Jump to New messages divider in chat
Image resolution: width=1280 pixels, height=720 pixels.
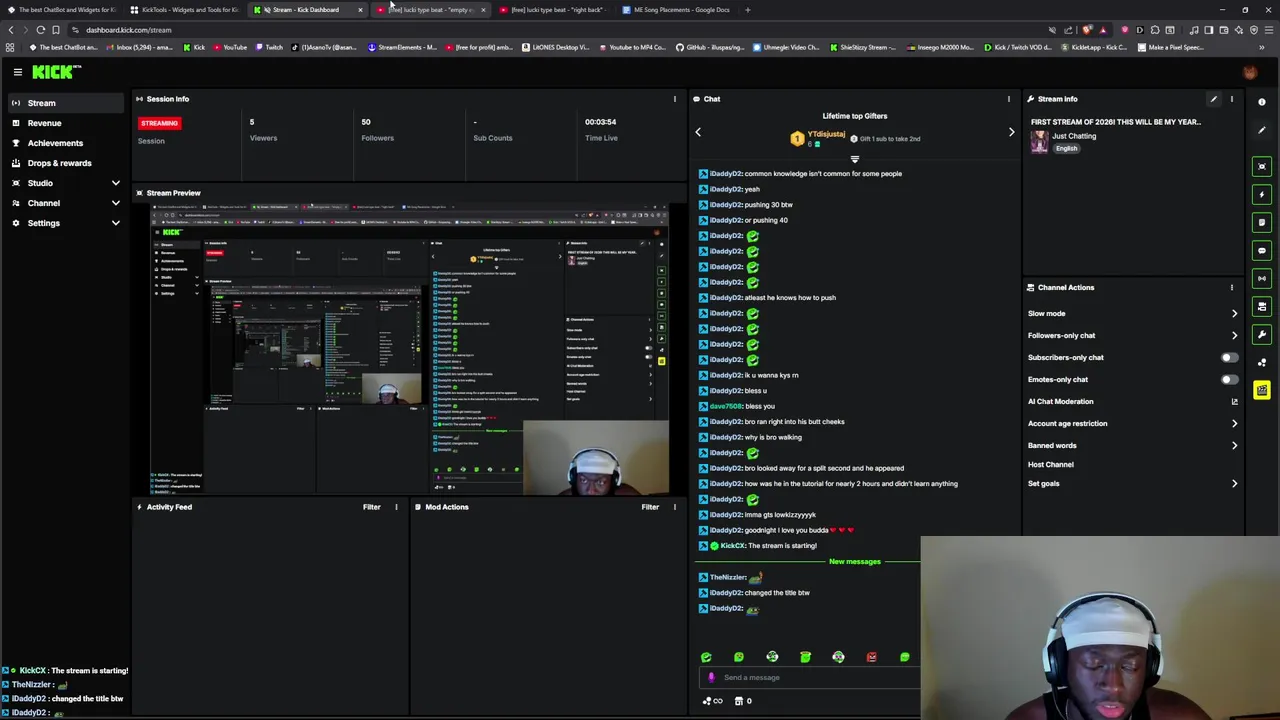point(854,561)
